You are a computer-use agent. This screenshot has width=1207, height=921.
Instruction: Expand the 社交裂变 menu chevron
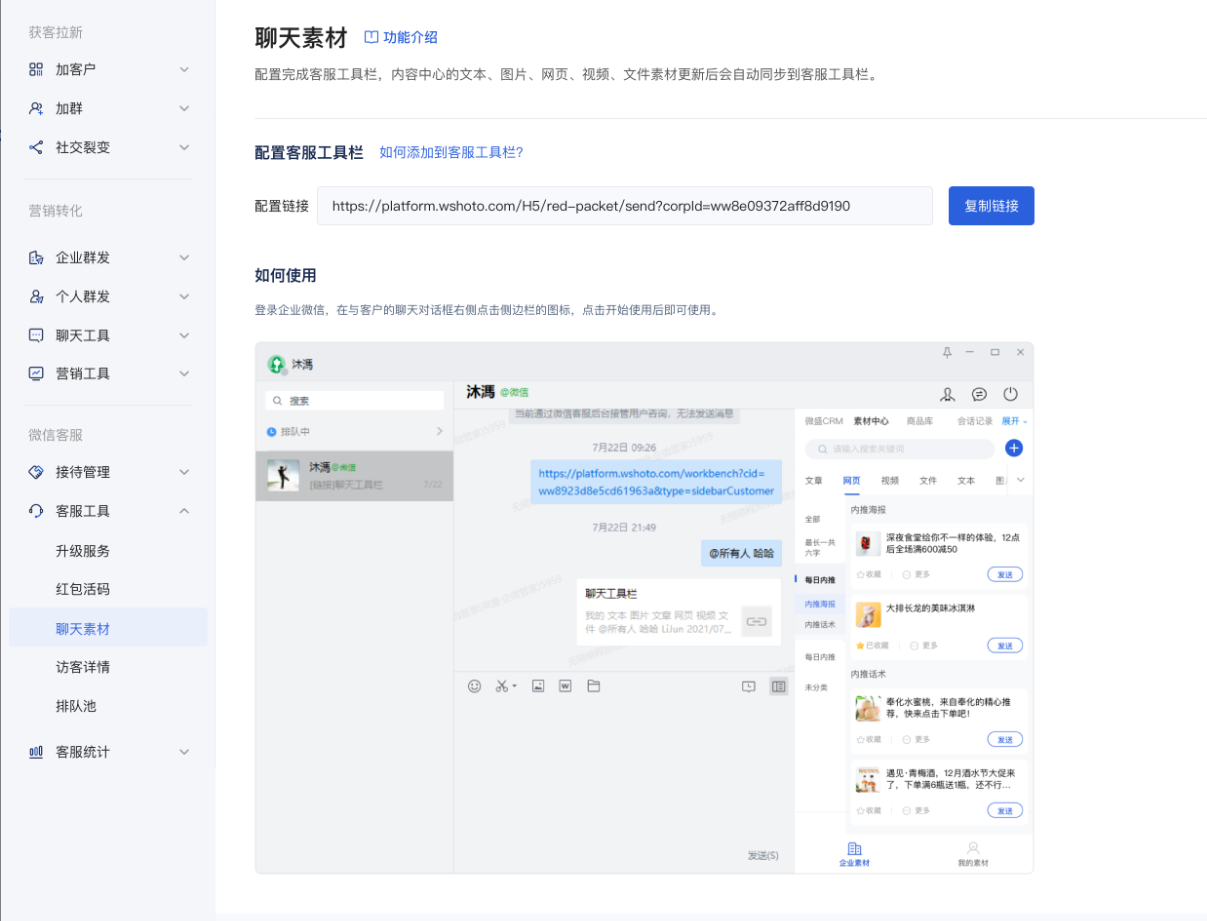pos(184,147)
